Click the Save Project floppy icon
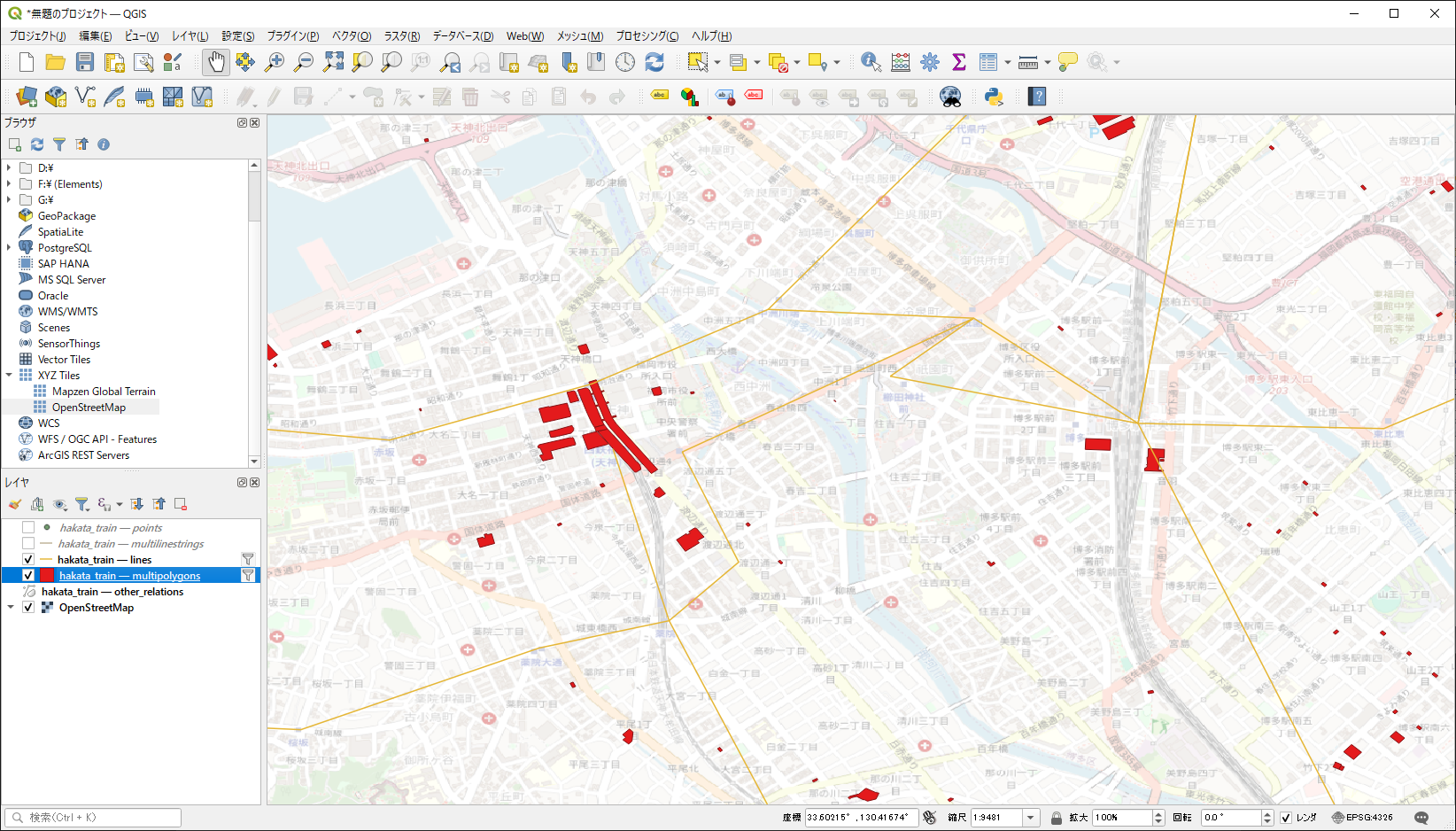Viewport: 1456px width, 831px height. click(x=85, y=62)
